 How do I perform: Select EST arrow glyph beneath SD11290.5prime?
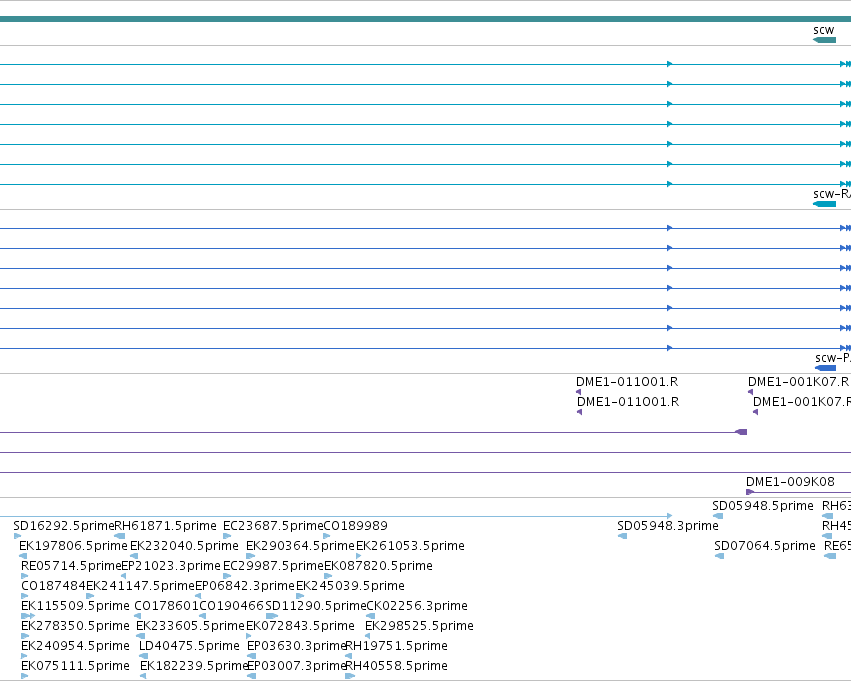pos(272,616)
